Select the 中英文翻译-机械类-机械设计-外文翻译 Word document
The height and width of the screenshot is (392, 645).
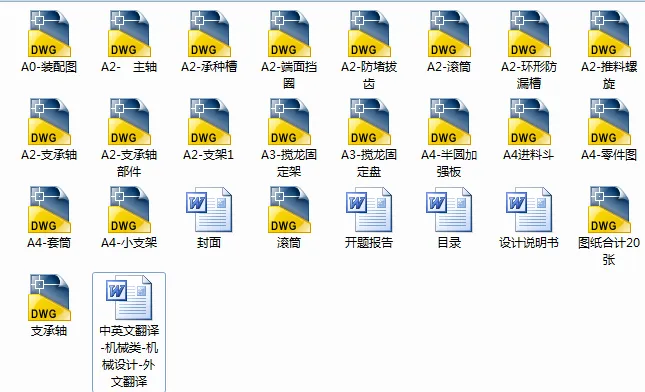pyautogui.click(x=129, y=332)
